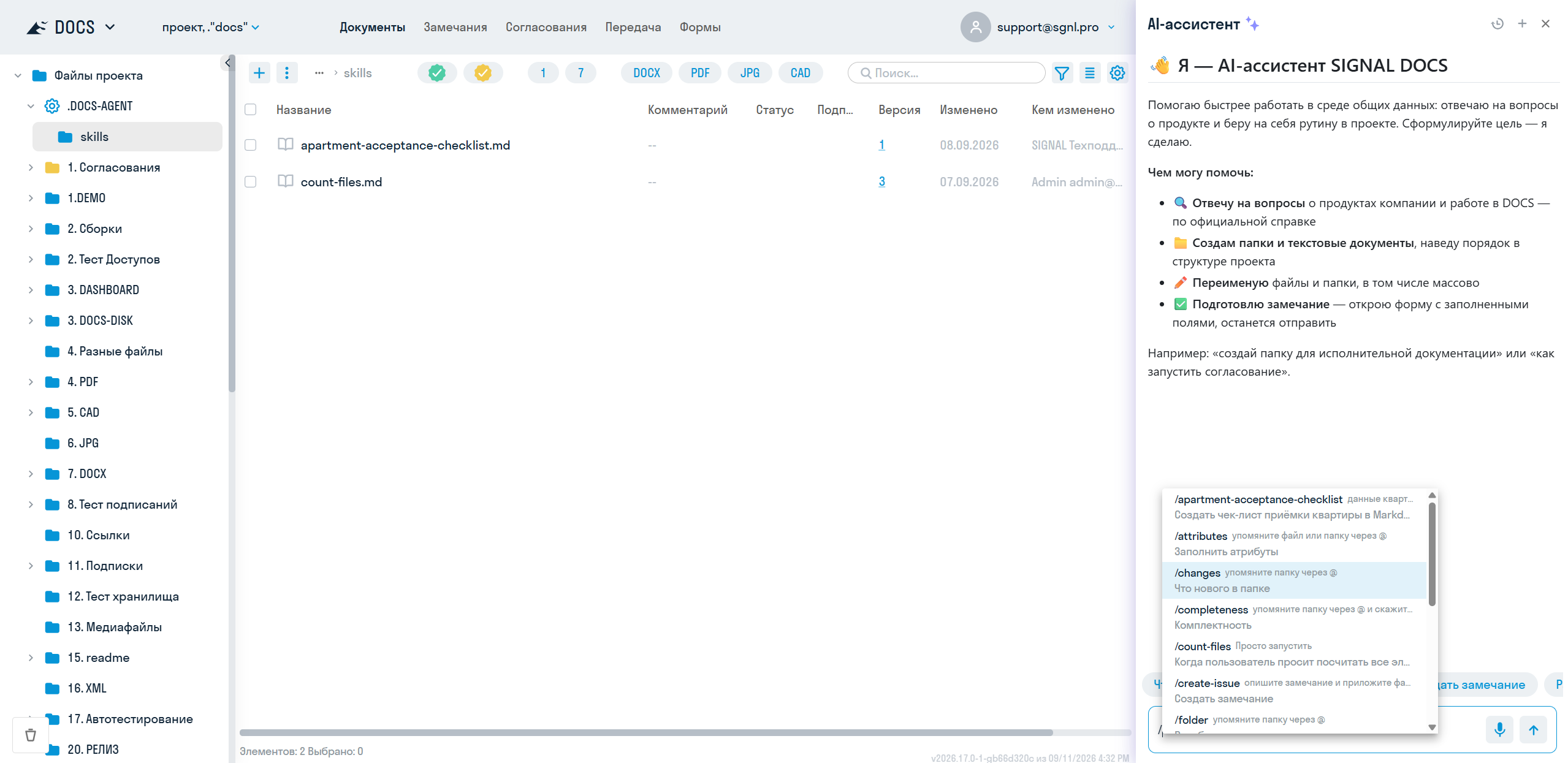Open the book icon of count-files.md

tap(285, 181)
